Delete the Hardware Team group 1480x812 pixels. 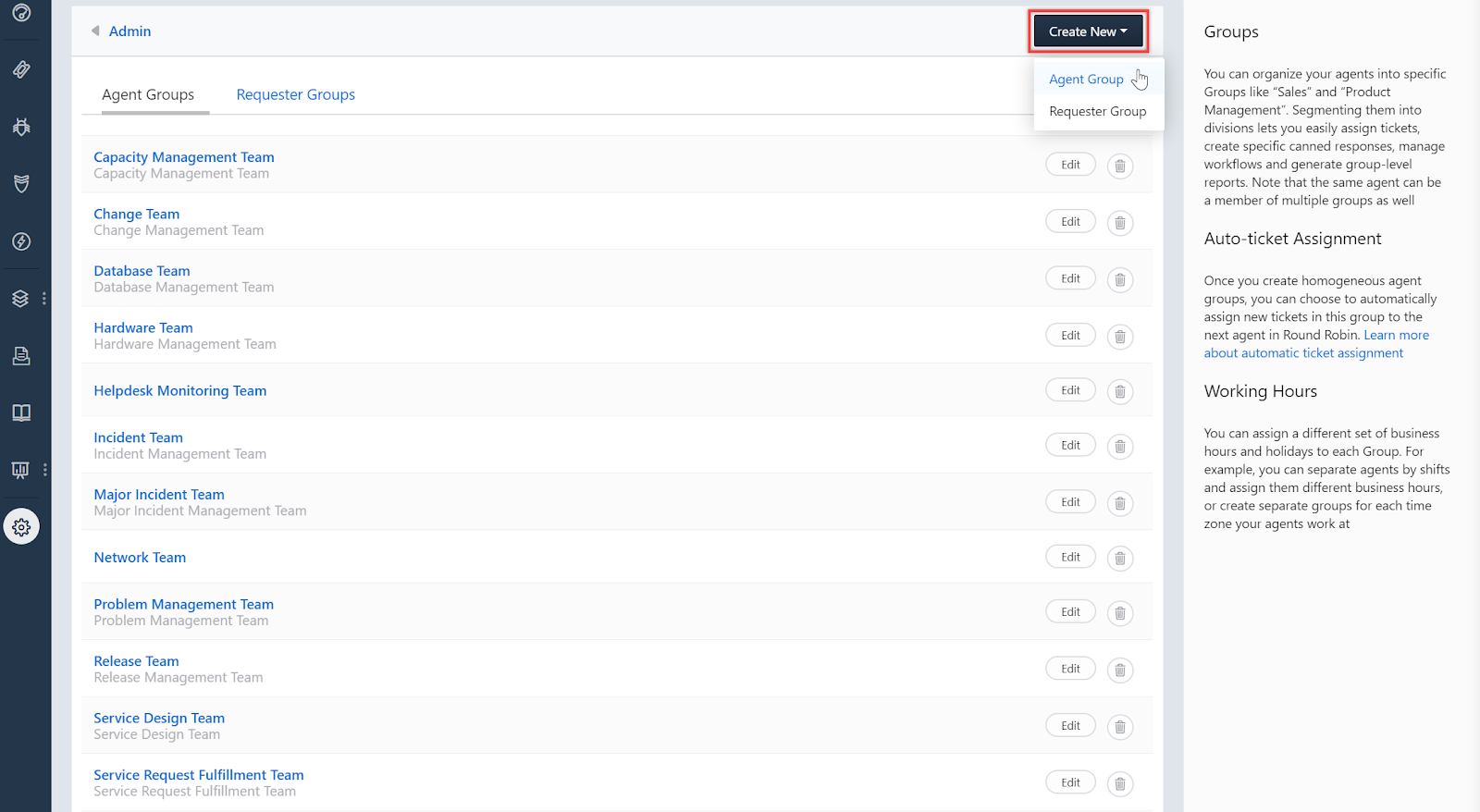click(1120, 337)
